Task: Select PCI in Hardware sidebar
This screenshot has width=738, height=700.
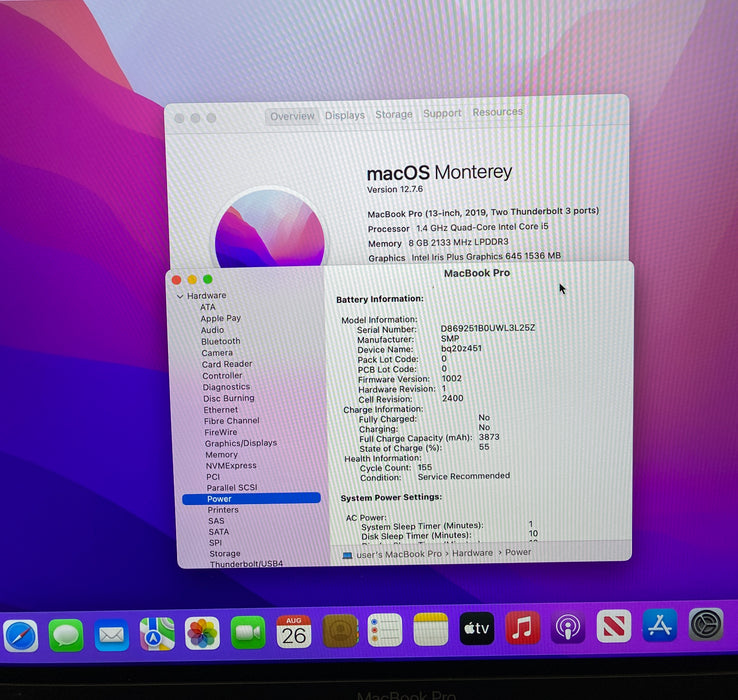Action: coord(213,477)
